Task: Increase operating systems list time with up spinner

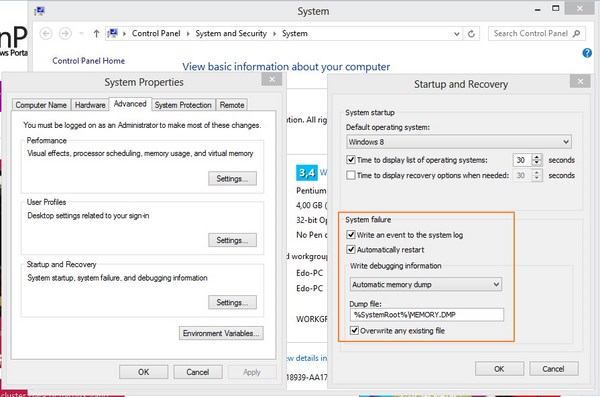Action: pos(537,157)
